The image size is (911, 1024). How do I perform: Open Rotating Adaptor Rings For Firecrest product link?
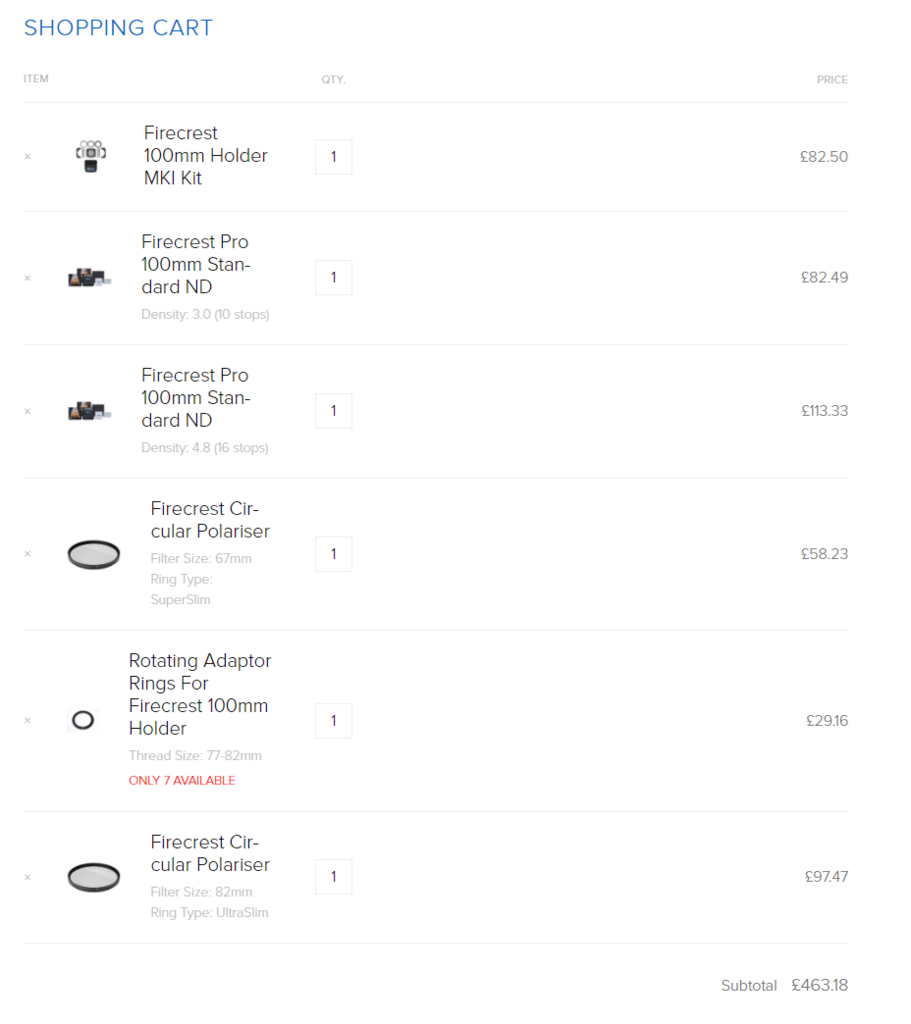(200, 694)
